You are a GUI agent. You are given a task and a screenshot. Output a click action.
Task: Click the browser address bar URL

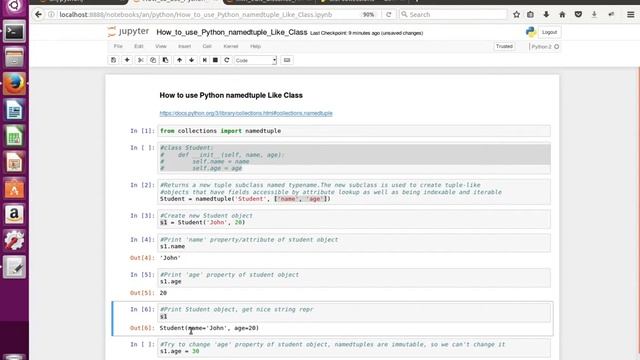coord(196,14)
